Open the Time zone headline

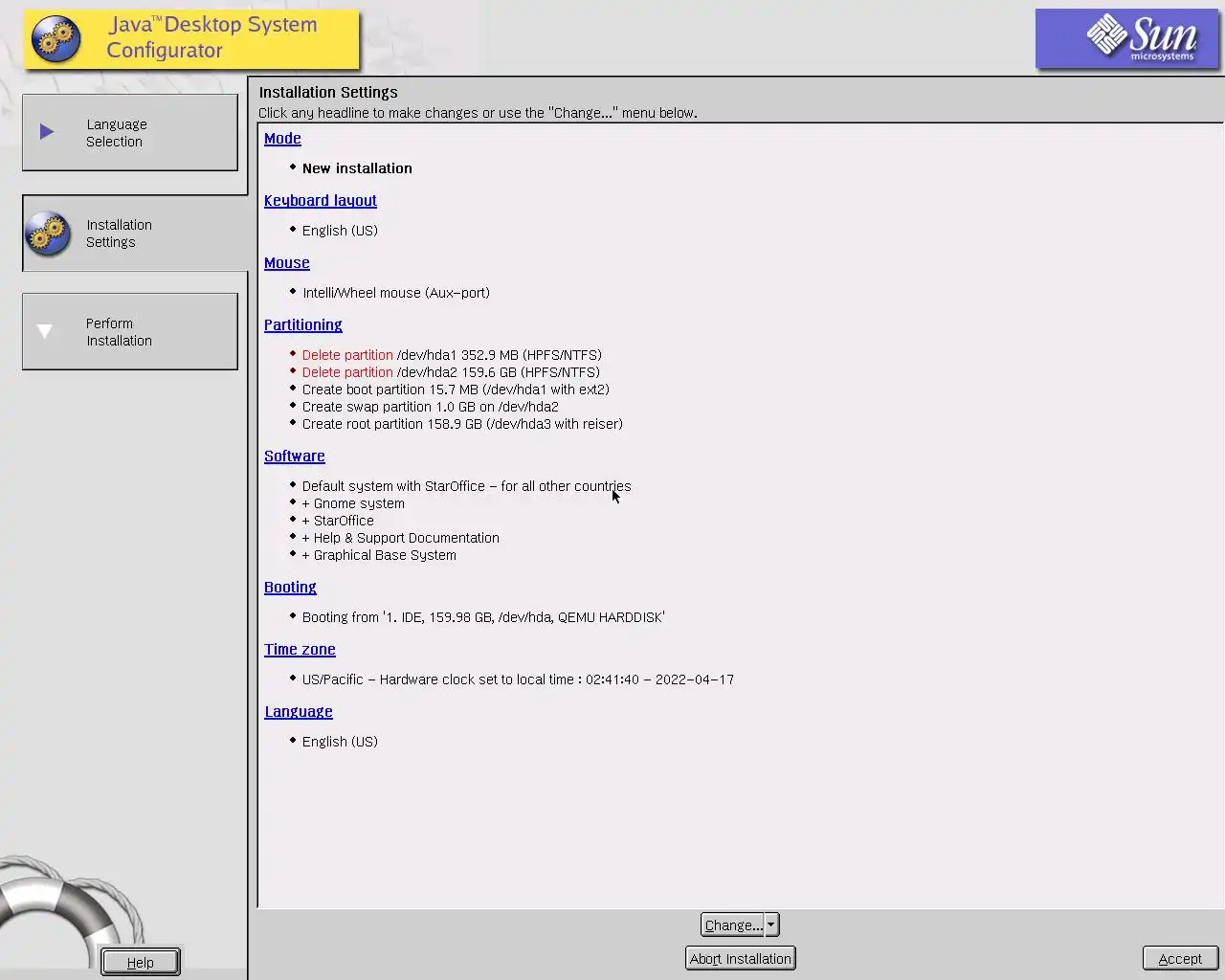300,650
